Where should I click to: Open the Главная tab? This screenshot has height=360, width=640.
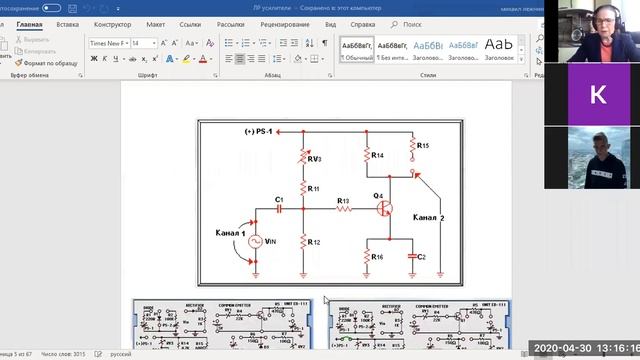[x=29, y=24]
